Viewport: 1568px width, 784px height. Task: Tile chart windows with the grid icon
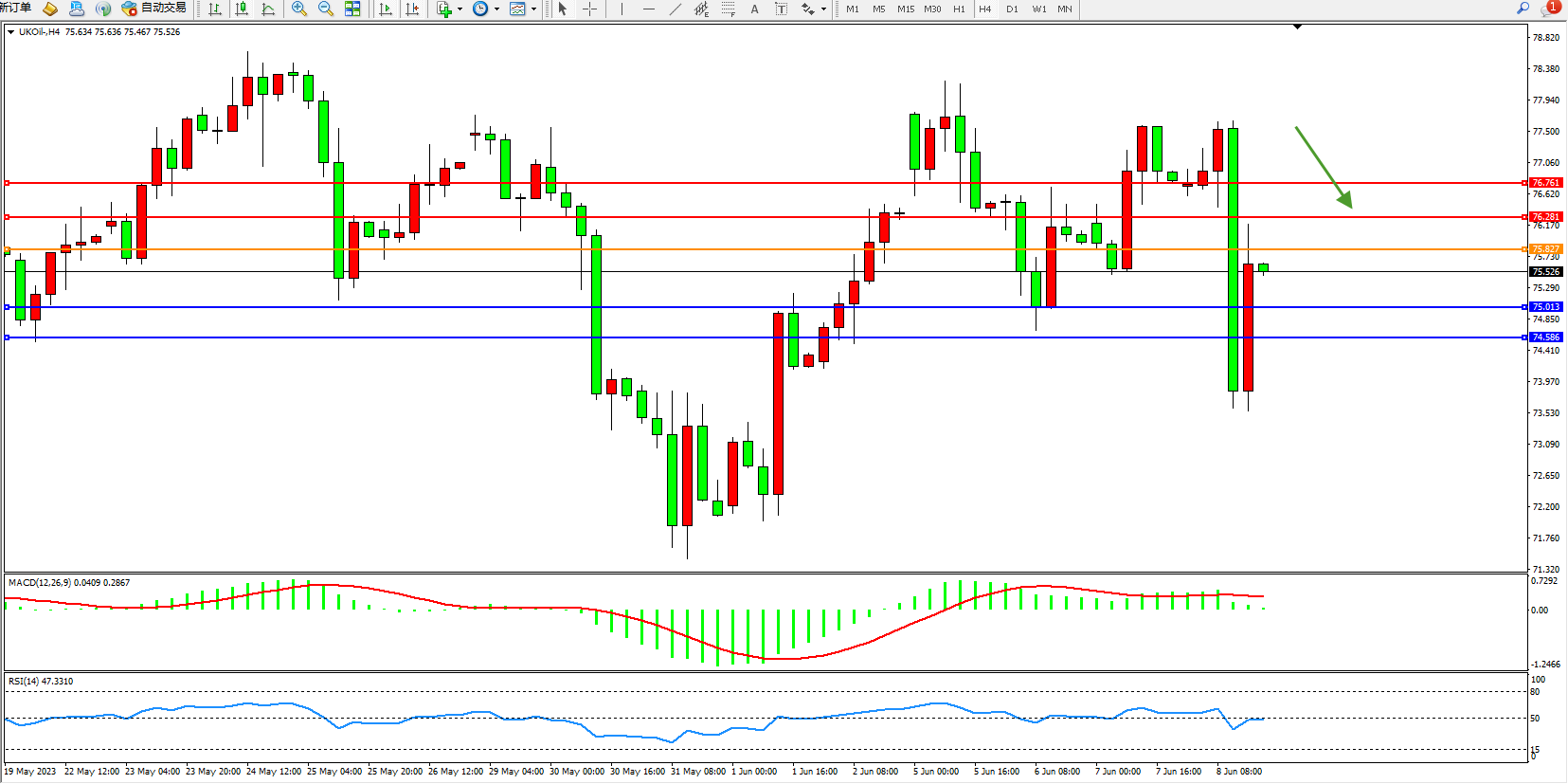coord(352,9)
